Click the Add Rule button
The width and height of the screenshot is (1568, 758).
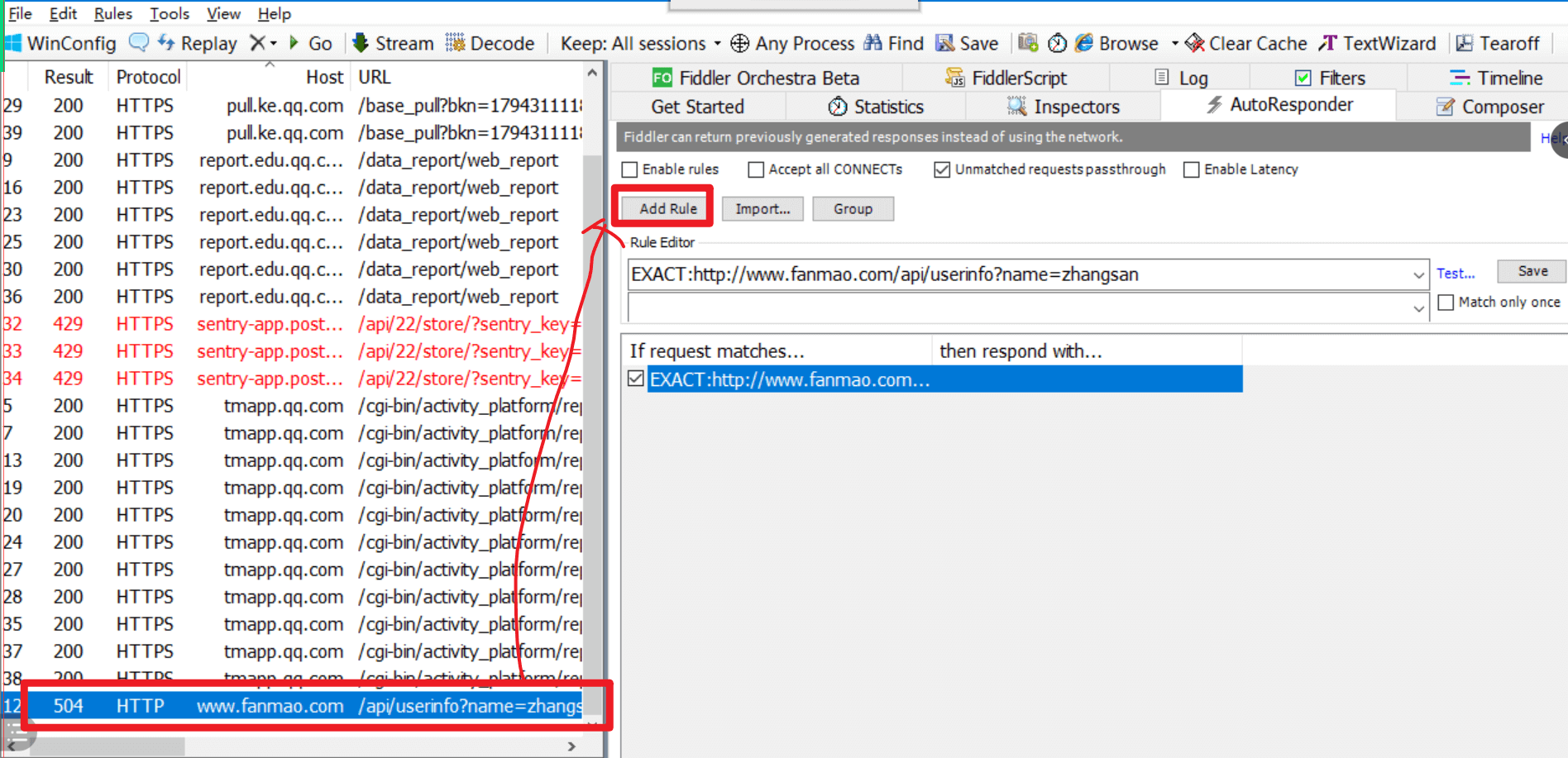(668, 209)
